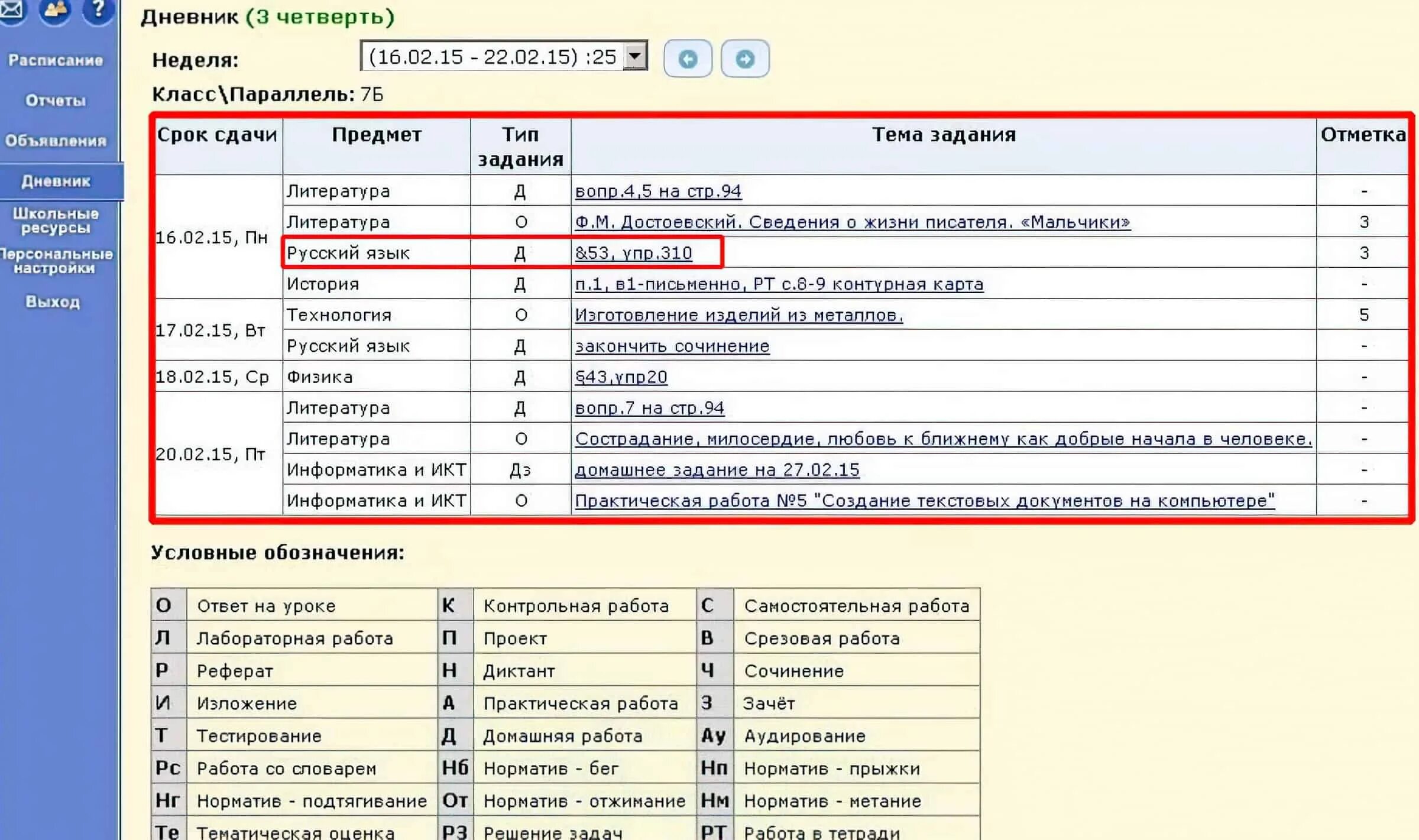Select Дневник in the sidebar menu
This screenshot has height=840, width=1419.
coord(56,181)
